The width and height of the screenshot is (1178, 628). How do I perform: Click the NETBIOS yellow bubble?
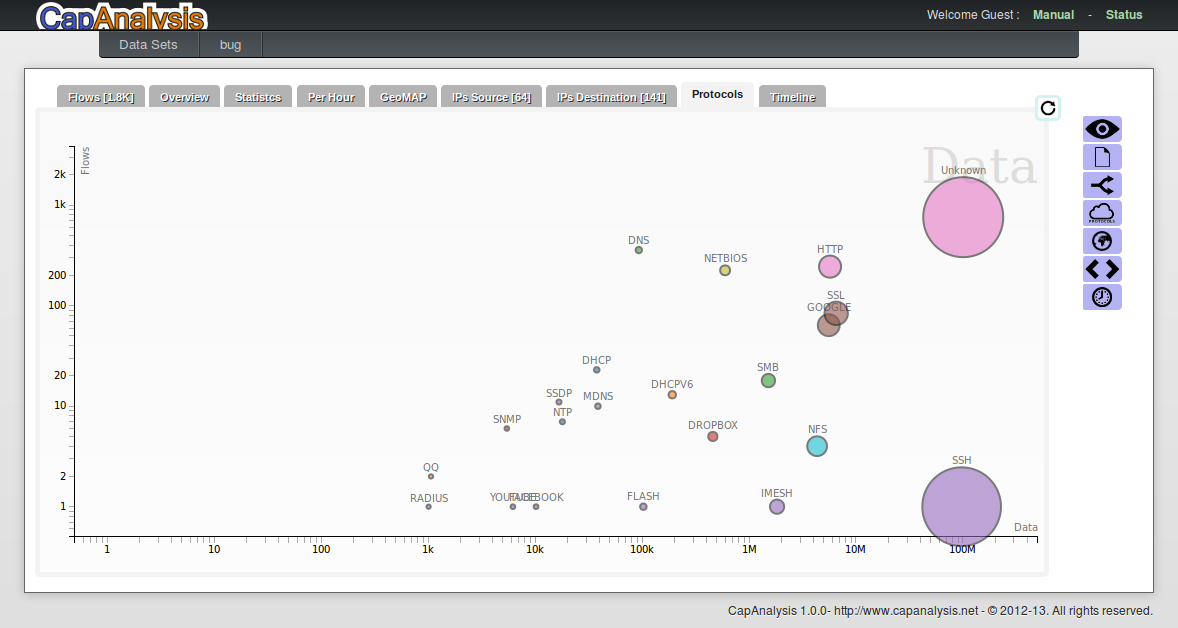tap(725, 270)
